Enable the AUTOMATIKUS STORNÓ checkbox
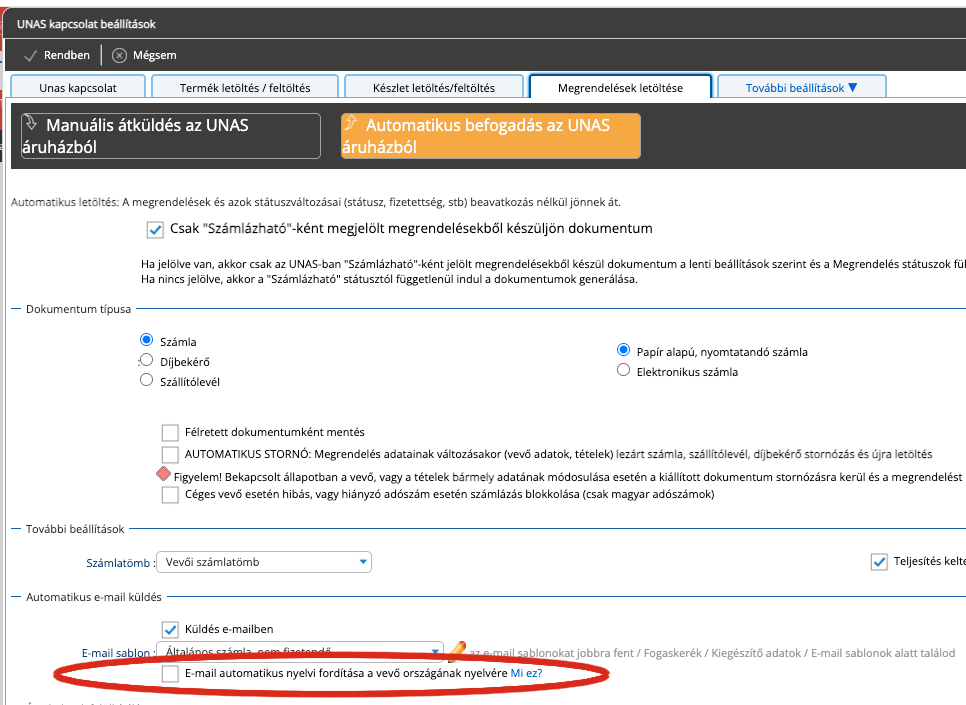The image size is (966, 705). (170, 455)
